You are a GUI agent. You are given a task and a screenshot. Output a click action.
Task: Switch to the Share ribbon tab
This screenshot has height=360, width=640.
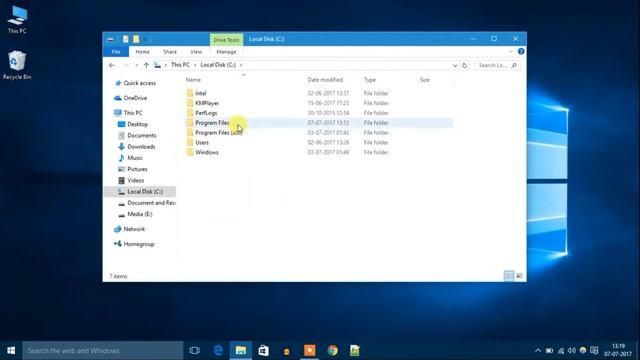tap(170, 52)
